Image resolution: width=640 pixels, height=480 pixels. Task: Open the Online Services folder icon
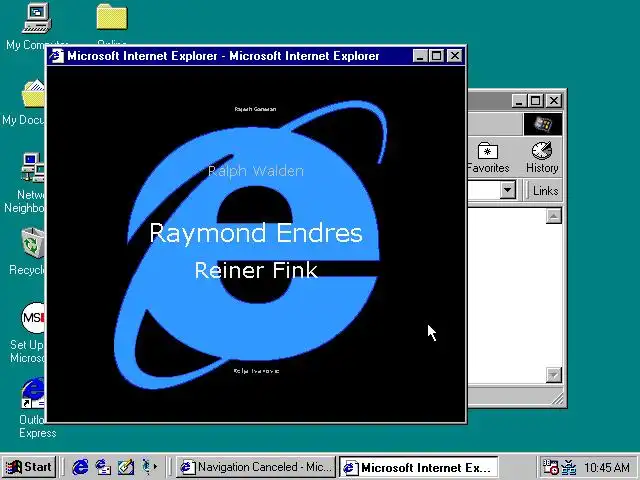pyautogui.click(x=112, y=17)
